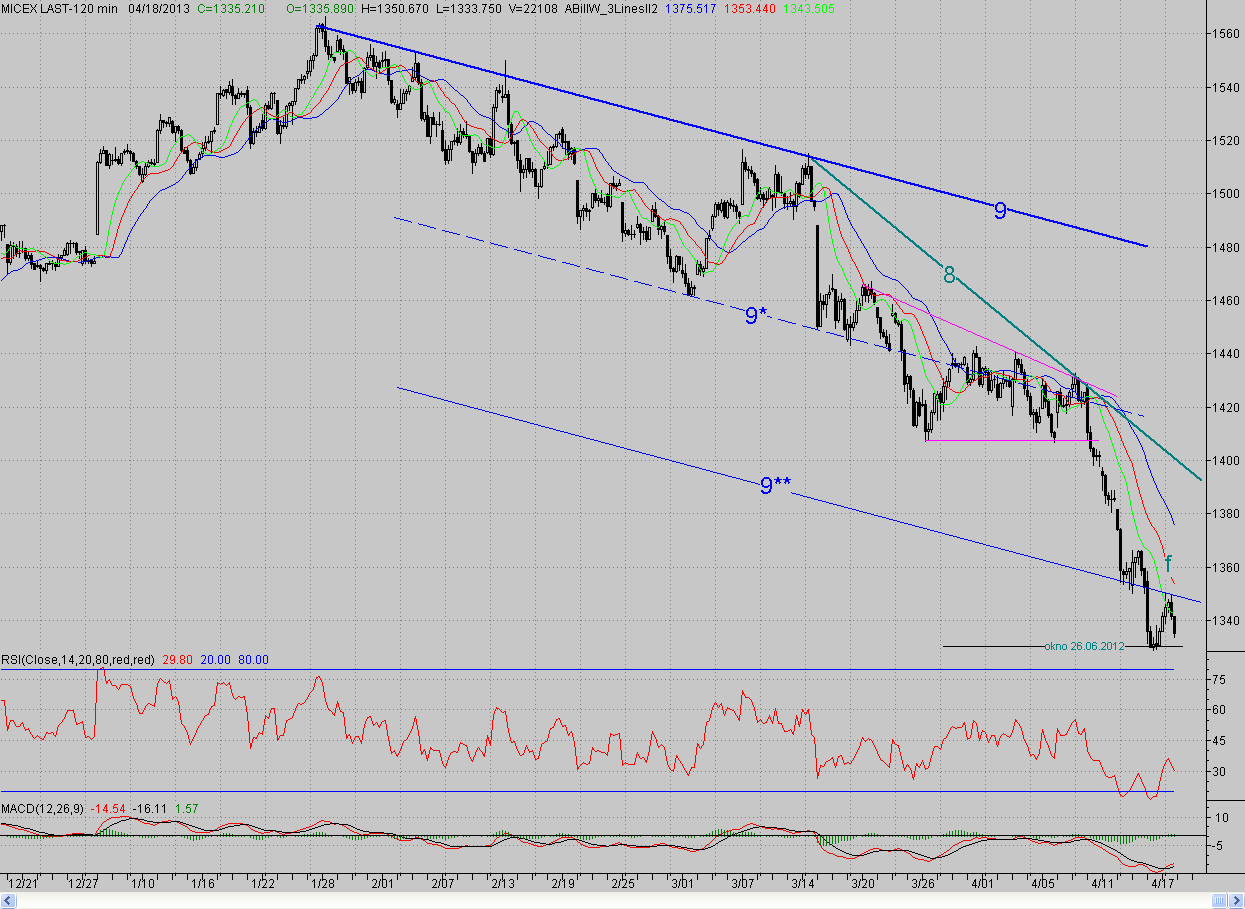This screenshot has width=1245, height=909.
Task: Click the left arrow of the horizontal scrollbar
Action: coord(9,900)
